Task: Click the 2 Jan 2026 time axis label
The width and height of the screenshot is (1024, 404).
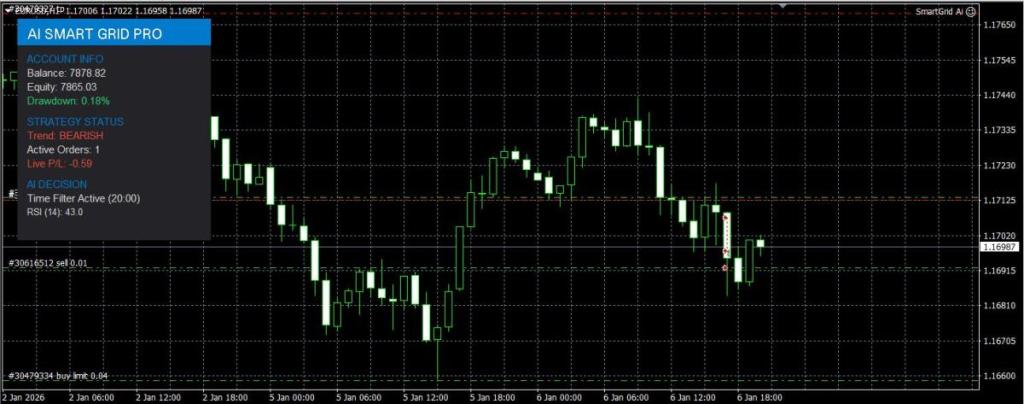Action: [x=23, y=397]
